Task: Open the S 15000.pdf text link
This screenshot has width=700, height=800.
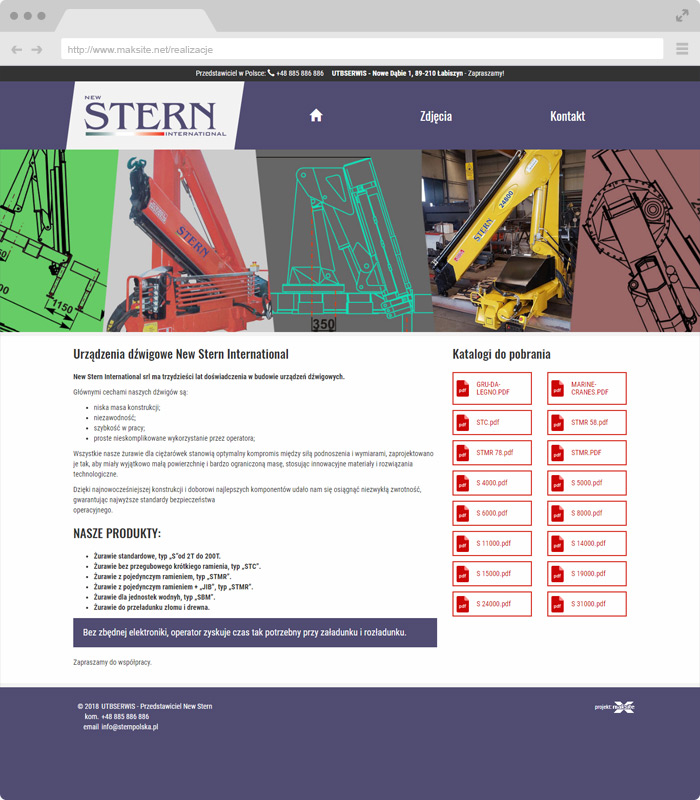Action: pyautogui.click(x=493, y=573)
